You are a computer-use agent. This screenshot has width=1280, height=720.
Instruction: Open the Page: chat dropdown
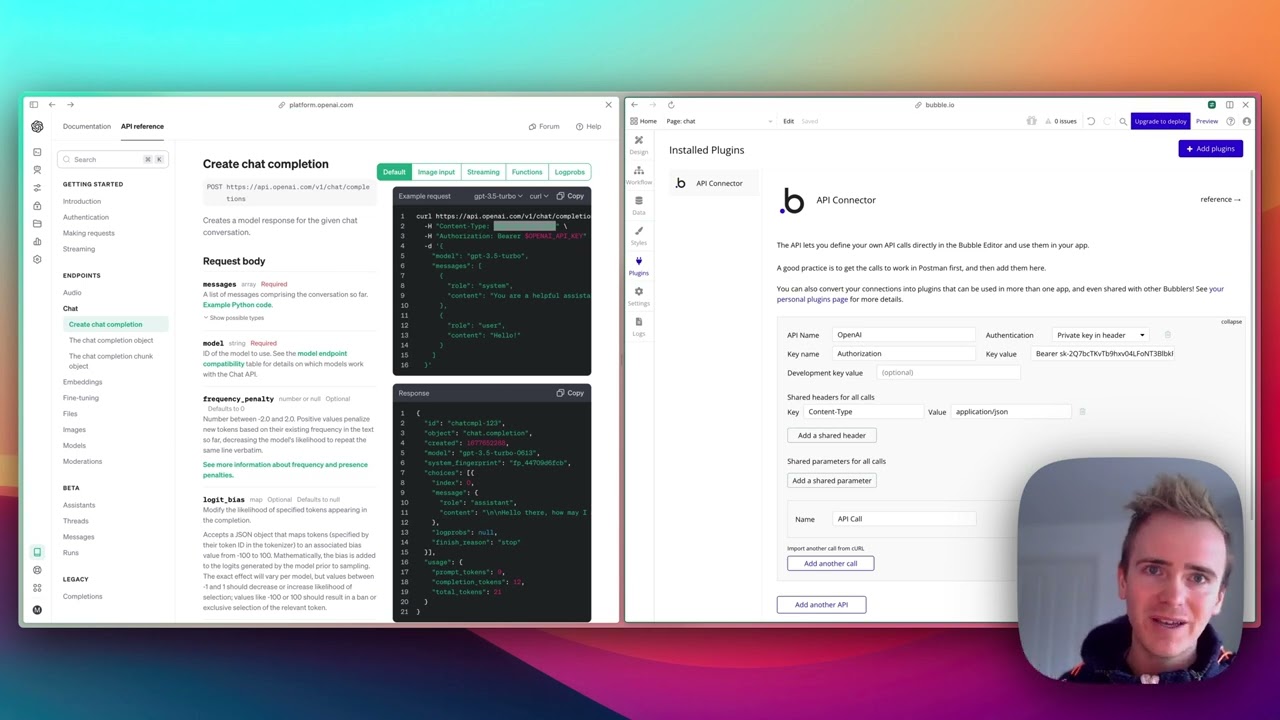(x=720, y=121)
